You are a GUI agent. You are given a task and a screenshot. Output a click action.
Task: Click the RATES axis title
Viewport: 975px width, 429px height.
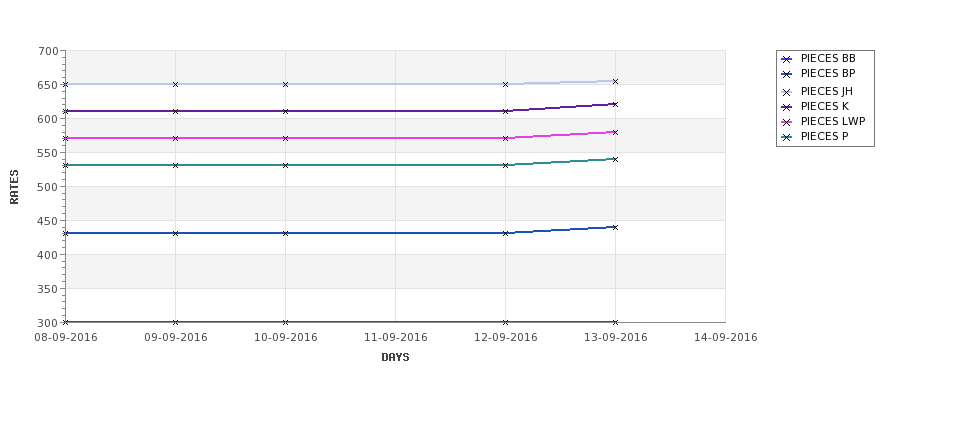(x=14, y=187)
